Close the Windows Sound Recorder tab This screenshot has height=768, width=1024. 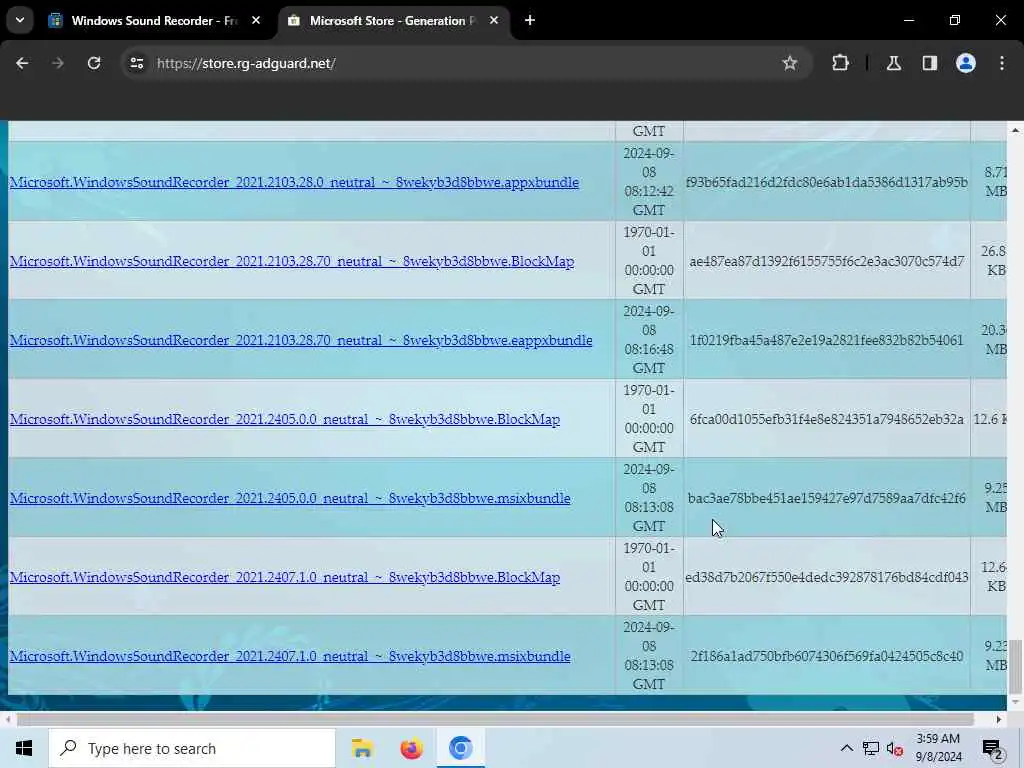tap(256, 21)
